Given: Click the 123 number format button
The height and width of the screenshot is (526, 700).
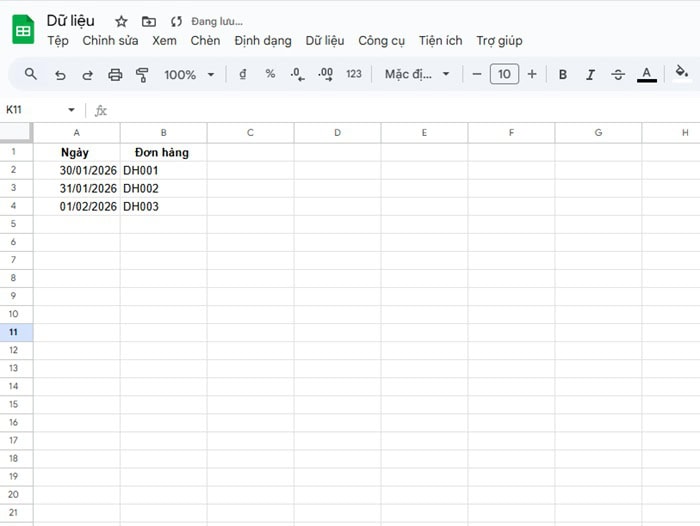Looking at the screenshot, I should point(354,74).
